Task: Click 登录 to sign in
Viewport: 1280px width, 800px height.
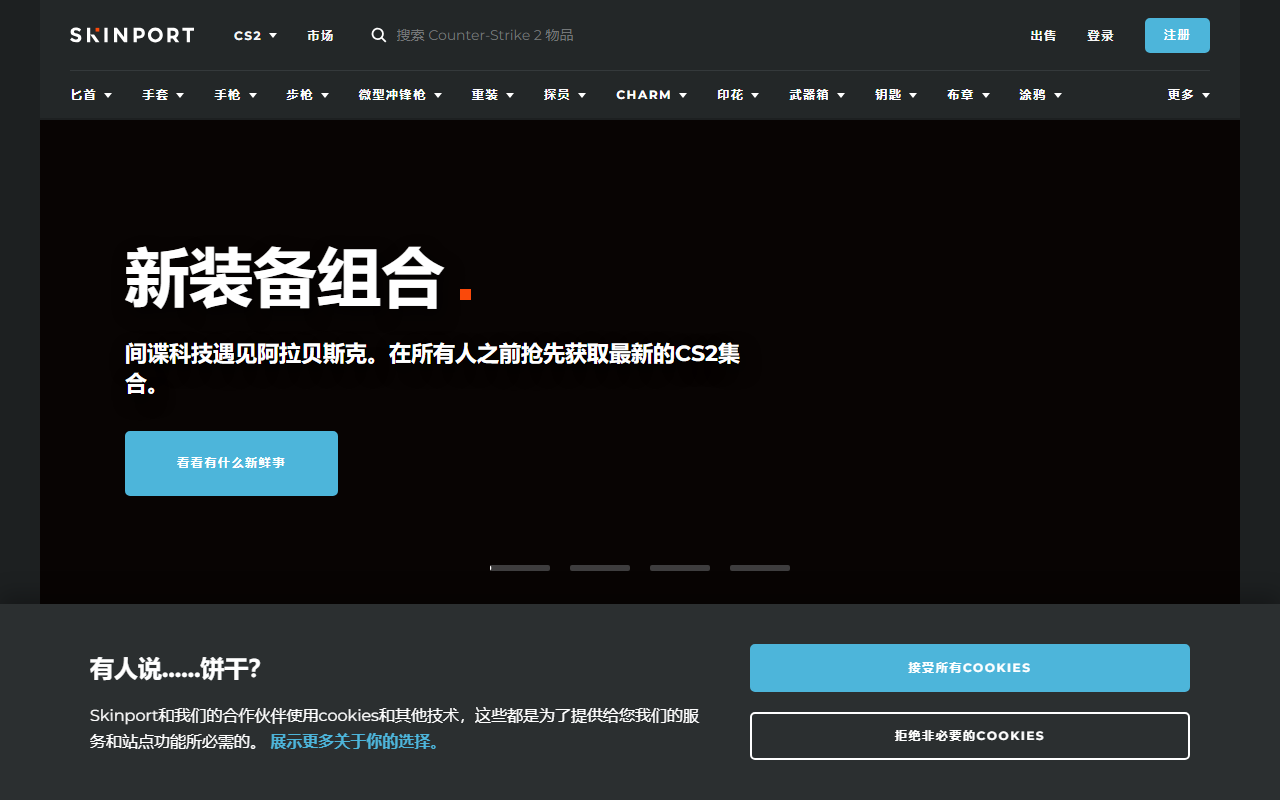Action: (x=1100, y=35)
